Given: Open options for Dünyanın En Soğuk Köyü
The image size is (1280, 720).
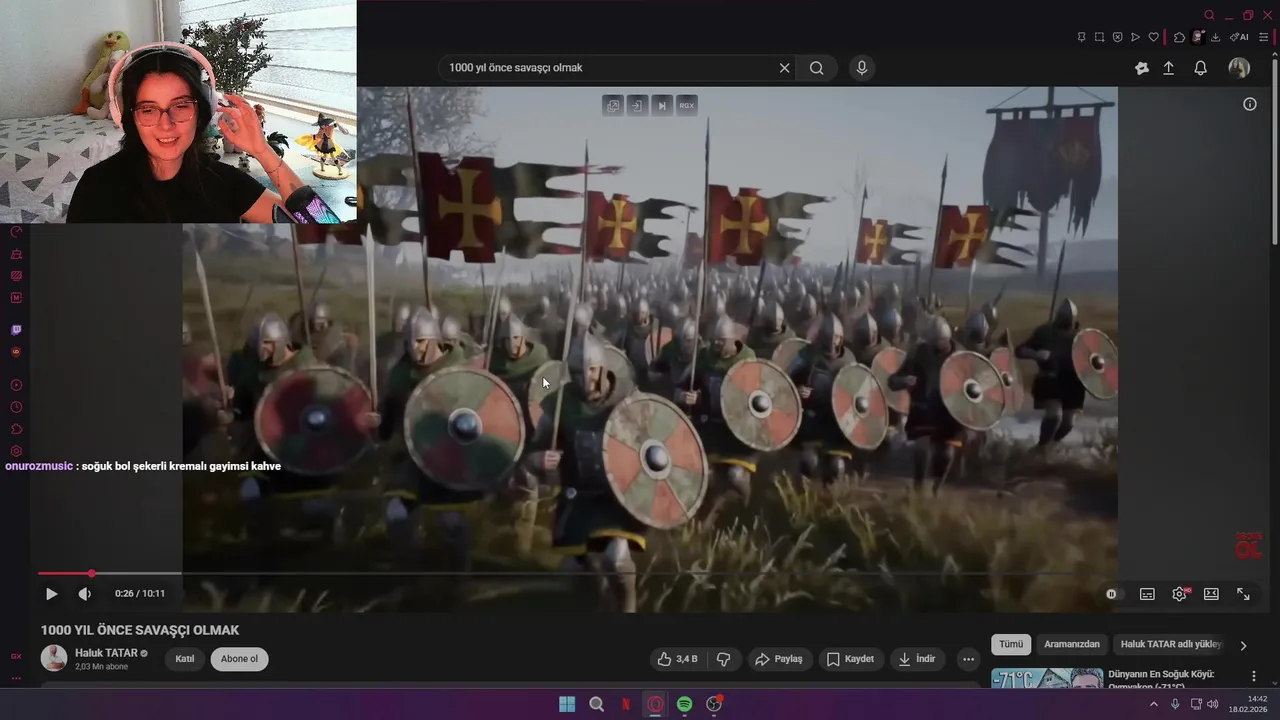Looking at the screenshot, I should 1254,676.
